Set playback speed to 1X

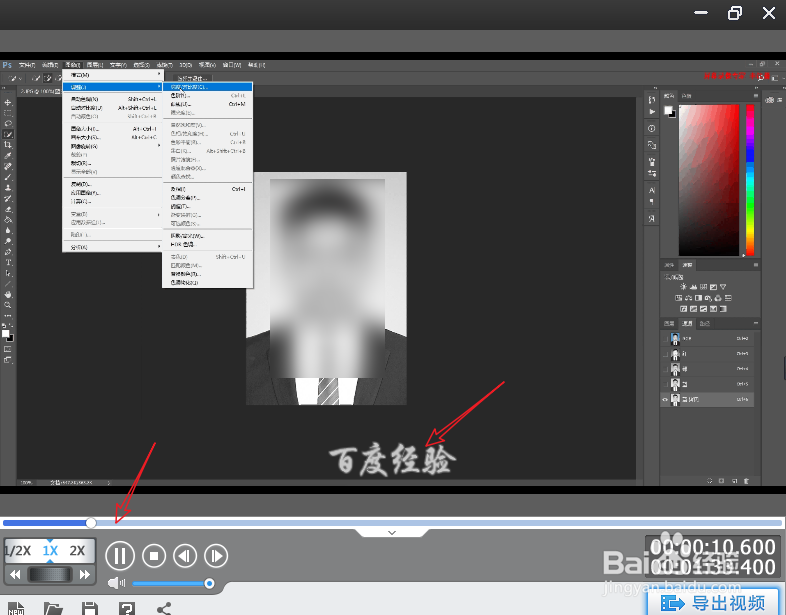[x=50, y=551]
